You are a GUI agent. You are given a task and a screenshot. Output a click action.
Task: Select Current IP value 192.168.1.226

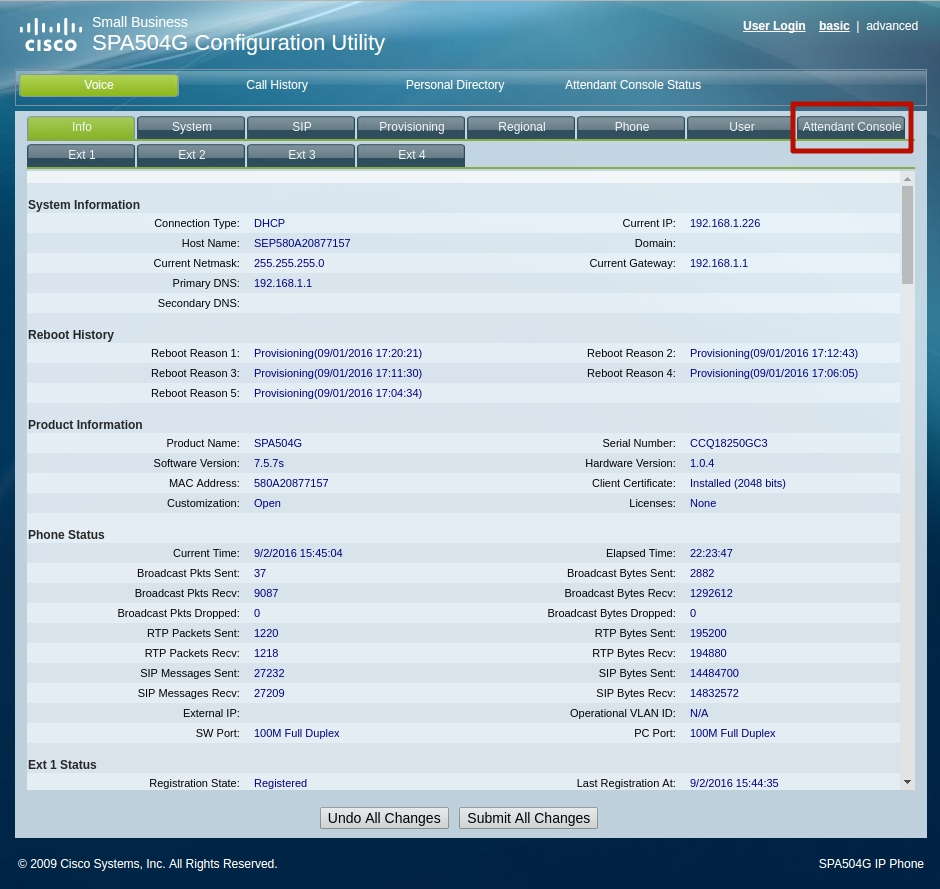725,224
